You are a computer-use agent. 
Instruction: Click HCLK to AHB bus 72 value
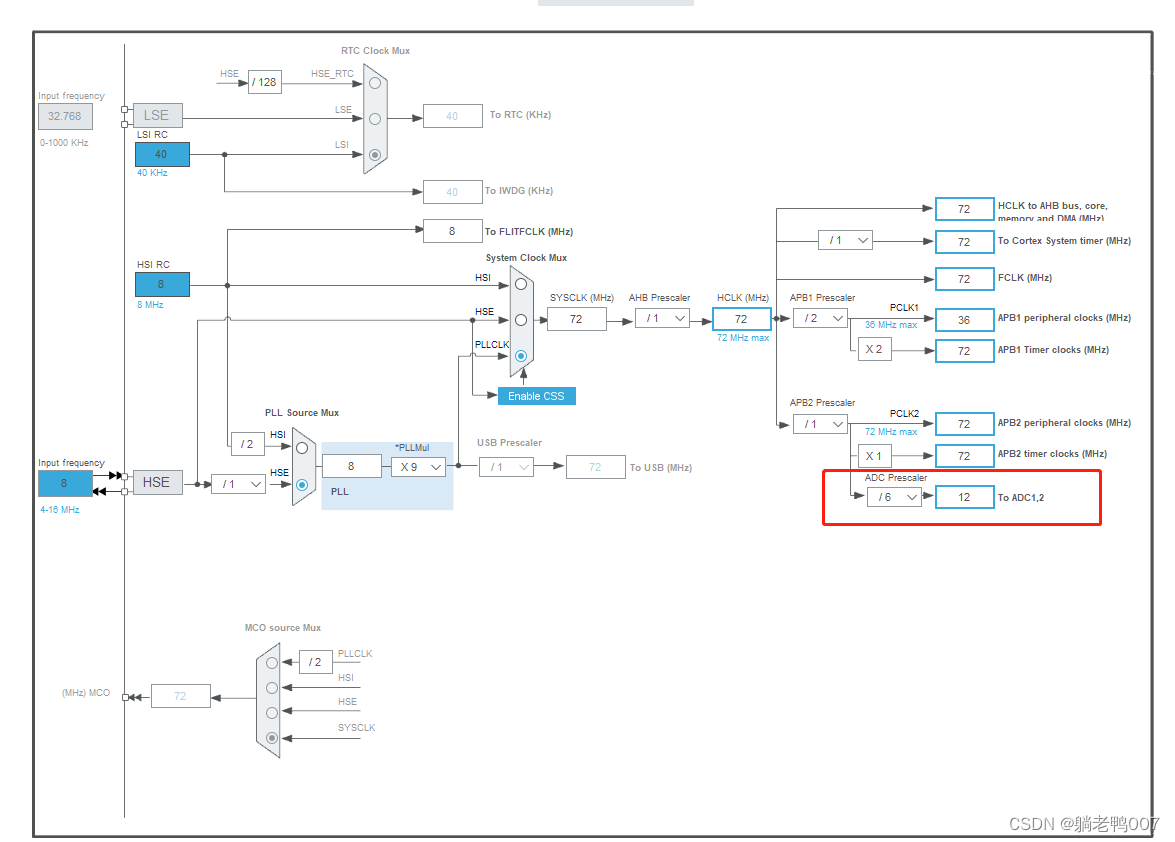964,209
